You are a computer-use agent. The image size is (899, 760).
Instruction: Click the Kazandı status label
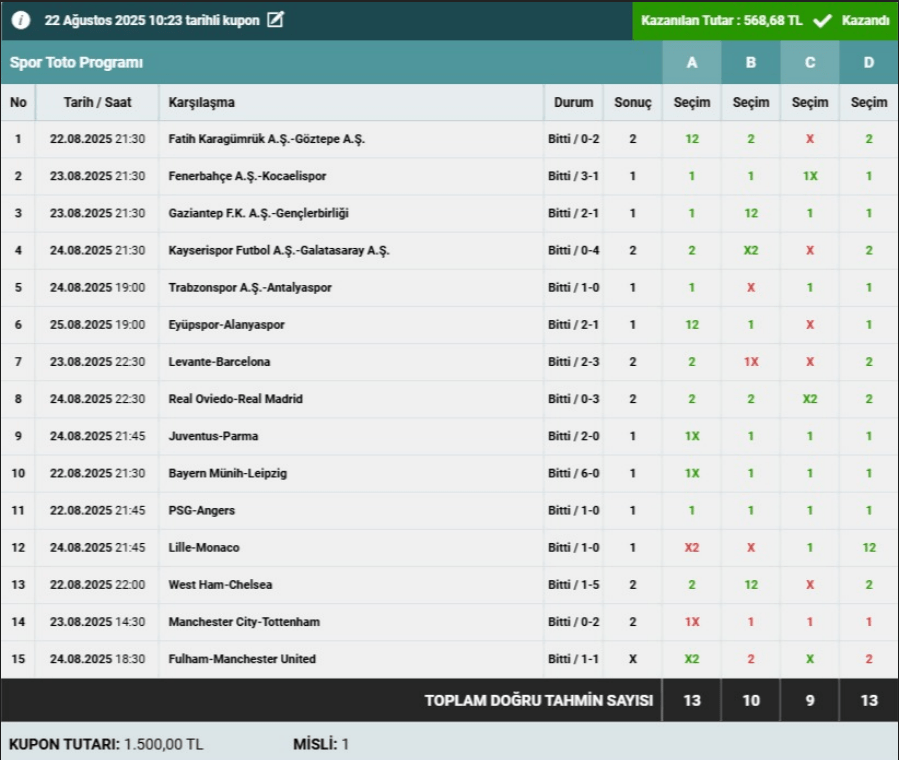865,20
